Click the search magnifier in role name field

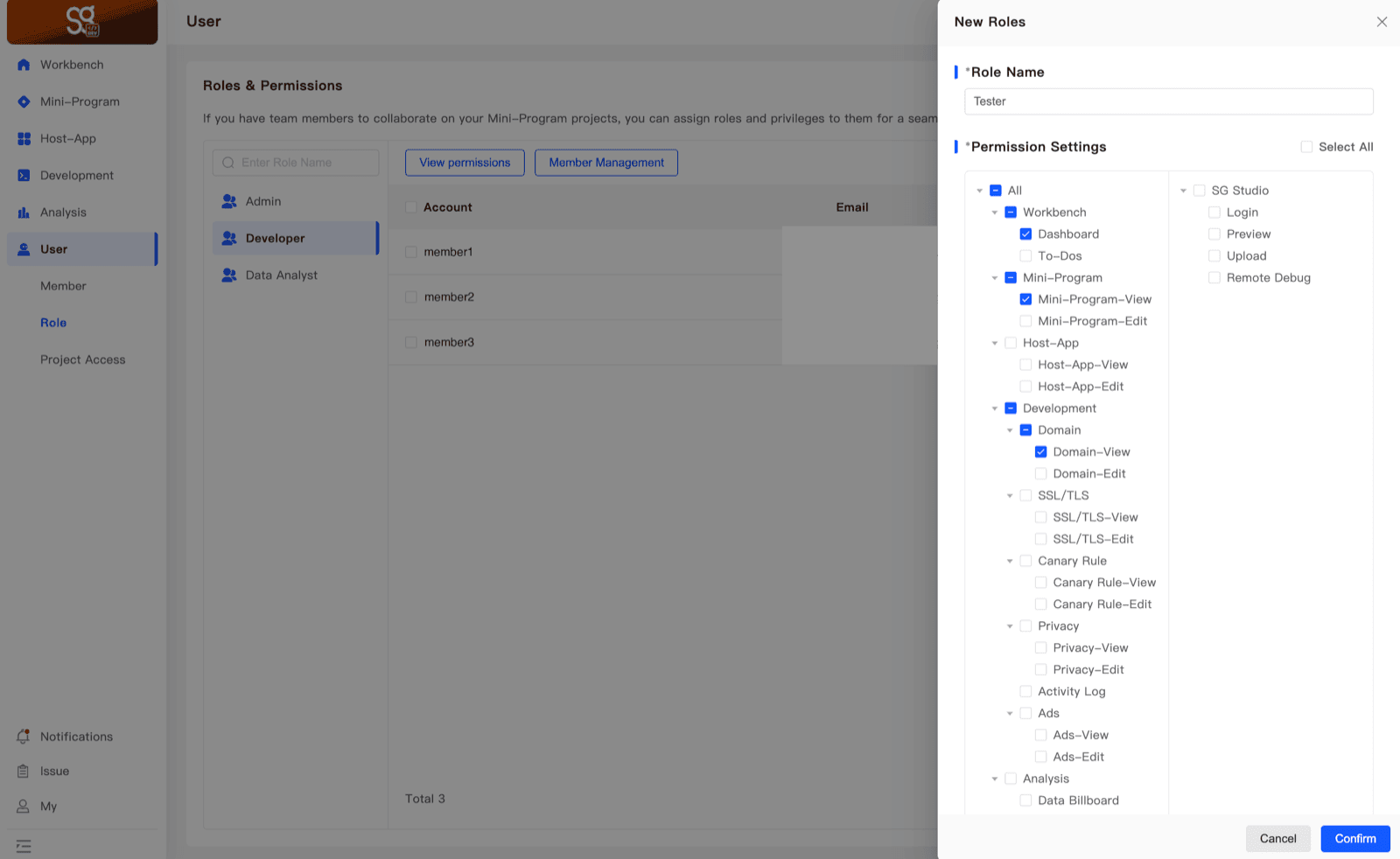coord(228,163)
